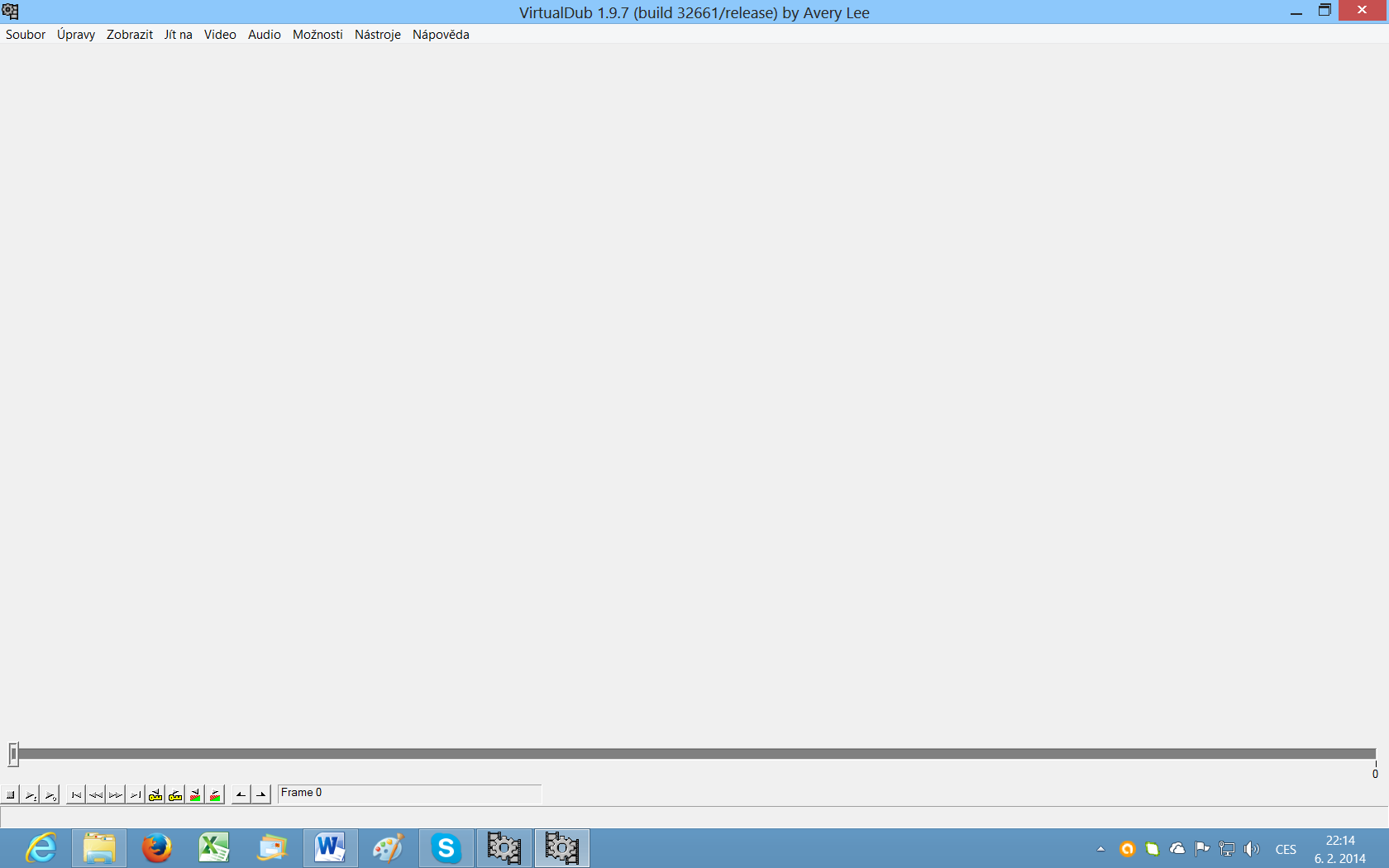Image resolution: width=1389 pixels, height=868 pixels.
Task: Step backward one frame
Action: pos(96,795)
